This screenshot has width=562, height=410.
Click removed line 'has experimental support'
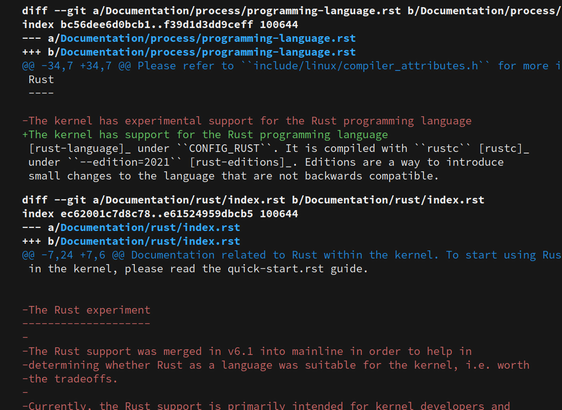[247, 121]
